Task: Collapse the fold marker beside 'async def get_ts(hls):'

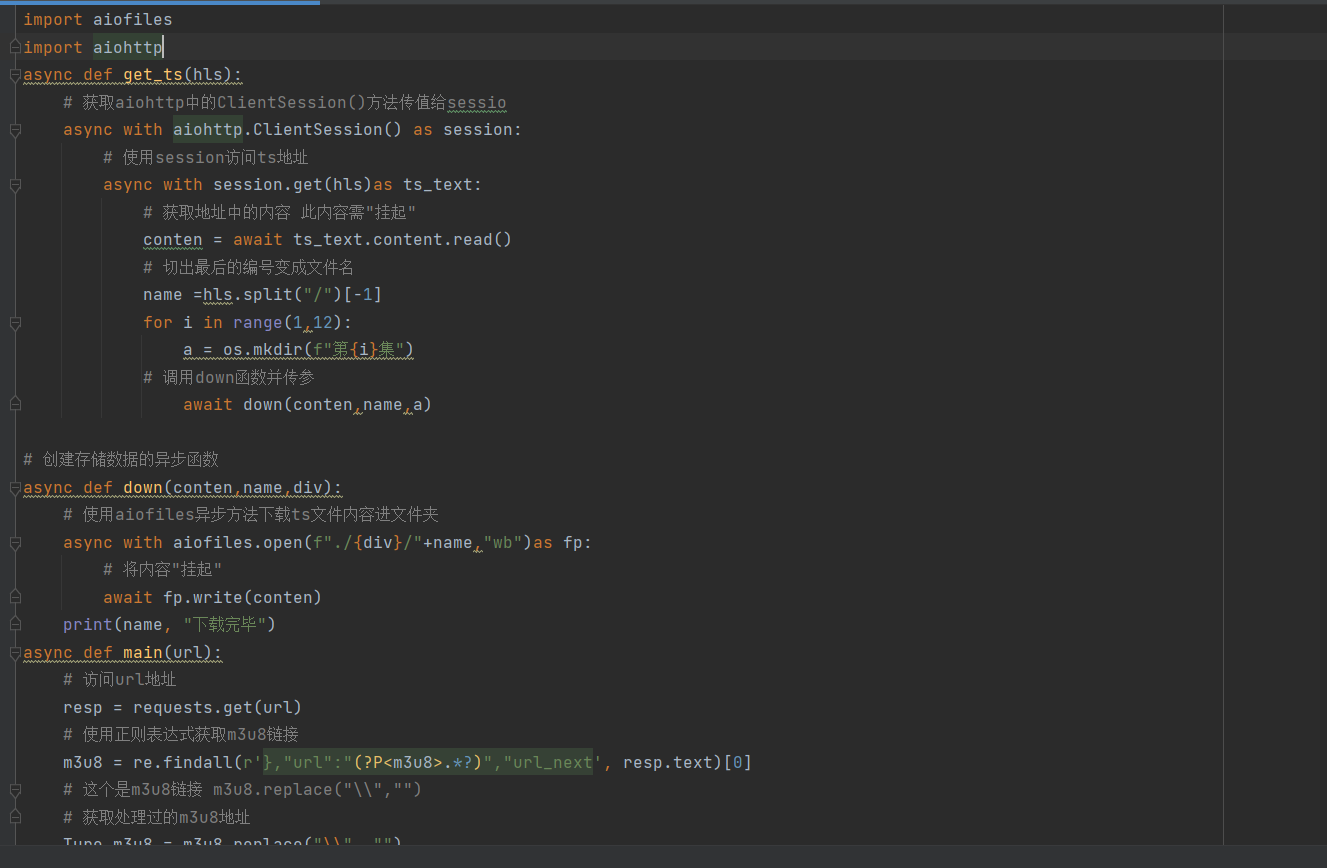Action: [x=14, y=75]
